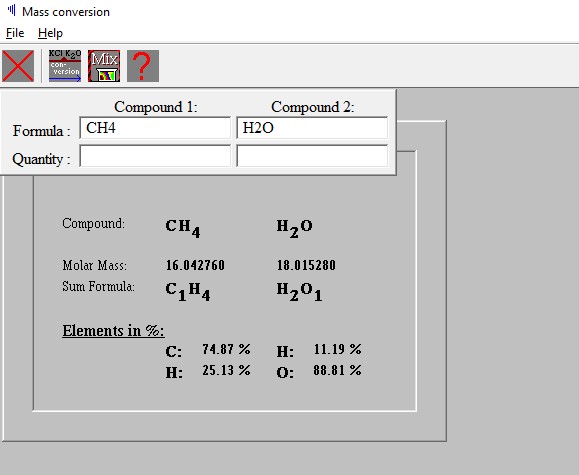The image size is (579, 475).
Task: Focus the Compound 1 Quantity field
Action: pyautogui.click(x=155, y=156)
